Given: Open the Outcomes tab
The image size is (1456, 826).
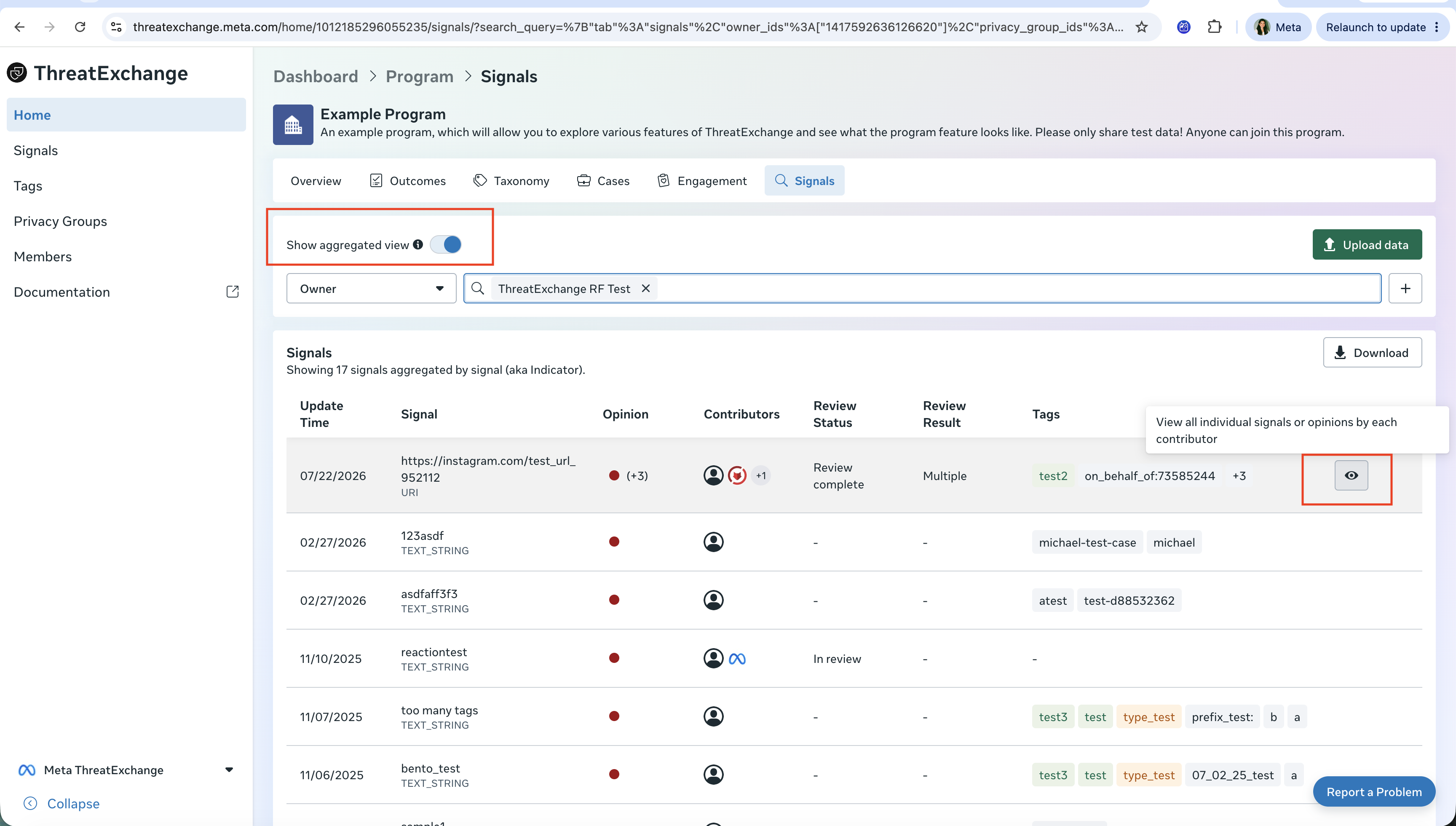Looking at the screenshot, I should tap(408, 180).
